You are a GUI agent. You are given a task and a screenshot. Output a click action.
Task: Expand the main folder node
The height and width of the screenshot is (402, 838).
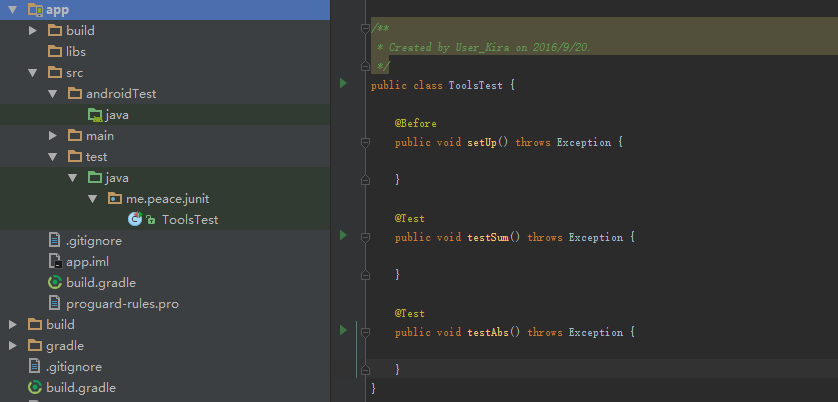[54, 136]
